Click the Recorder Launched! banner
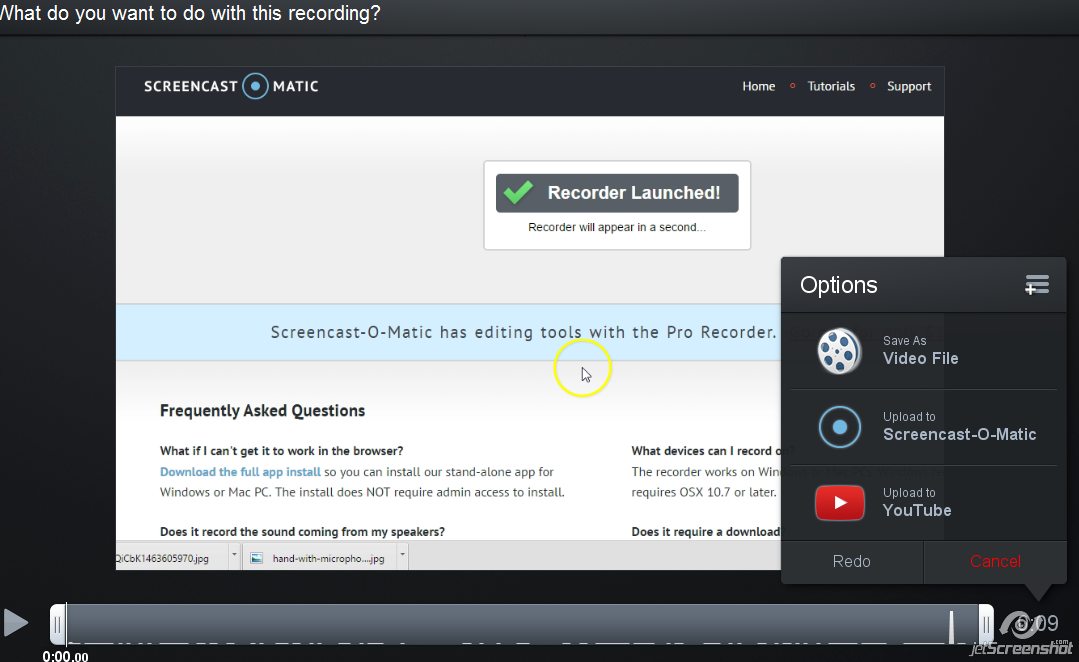The width and height of the screenshot is (1079, 662). tap(617, 193)
